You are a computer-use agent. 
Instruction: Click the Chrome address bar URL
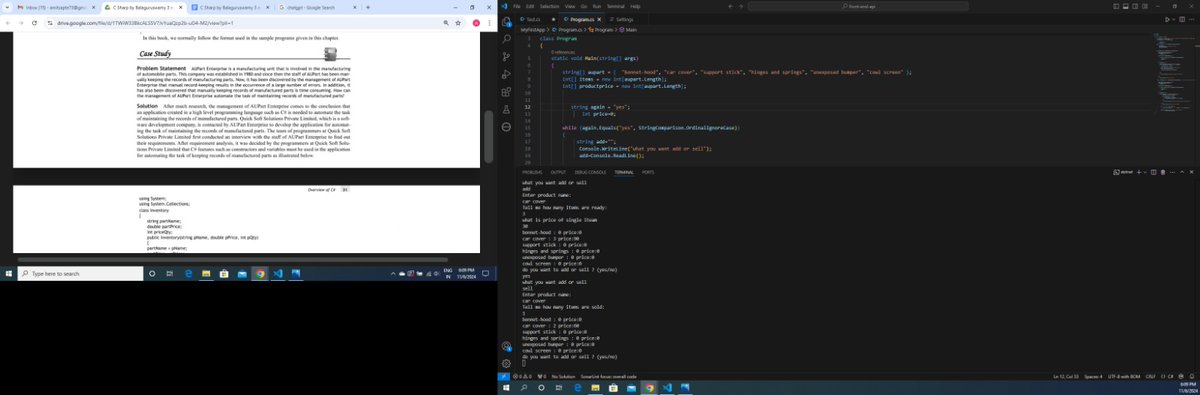pos(144,23)
